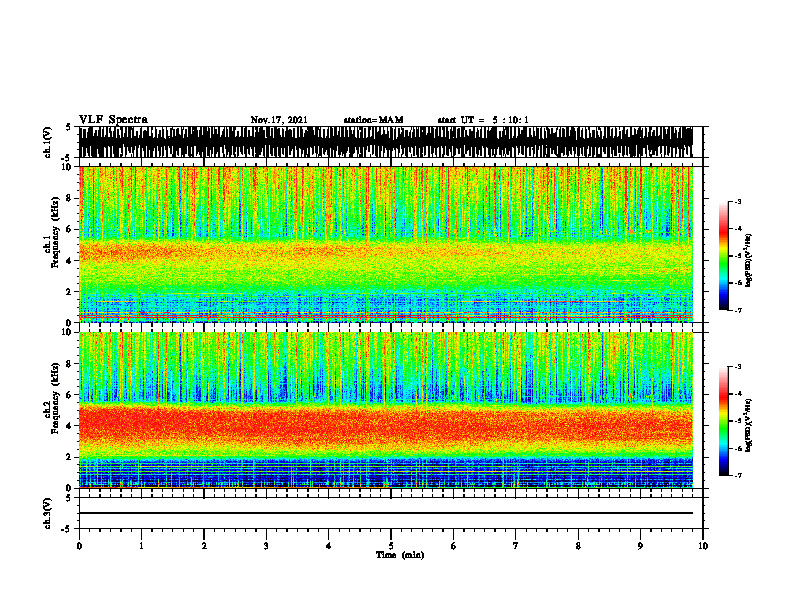Click tick label "2" on the Time axis
This screenshot has width=792, height=612.
coord(204,546)
